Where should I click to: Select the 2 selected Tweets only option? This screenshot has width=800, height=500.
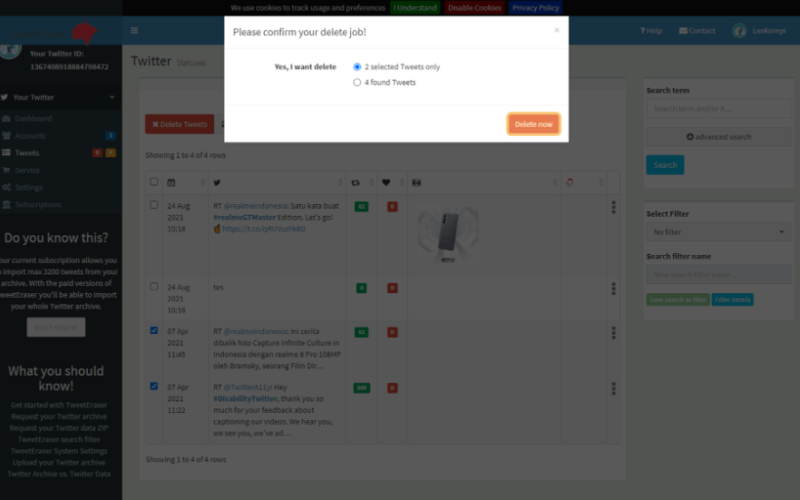(x=357, y=67)
